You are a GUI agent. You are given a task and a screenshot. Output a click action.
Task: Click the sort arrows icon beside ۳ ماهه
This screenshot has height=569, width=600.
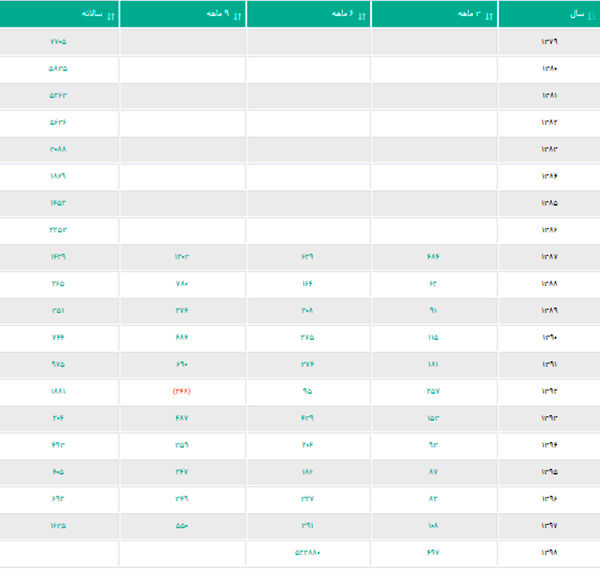pos(489,16)
